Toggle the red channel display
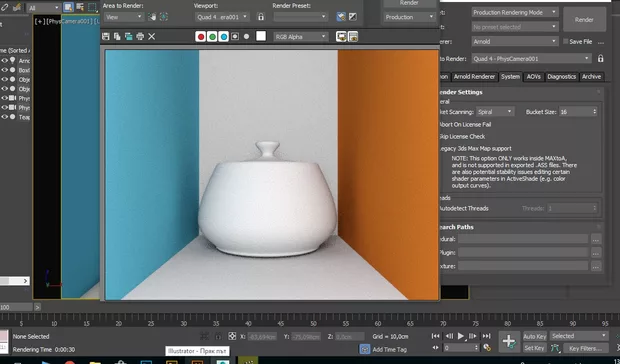Screen dimensions: 620x364 click(x=201, y=37)
